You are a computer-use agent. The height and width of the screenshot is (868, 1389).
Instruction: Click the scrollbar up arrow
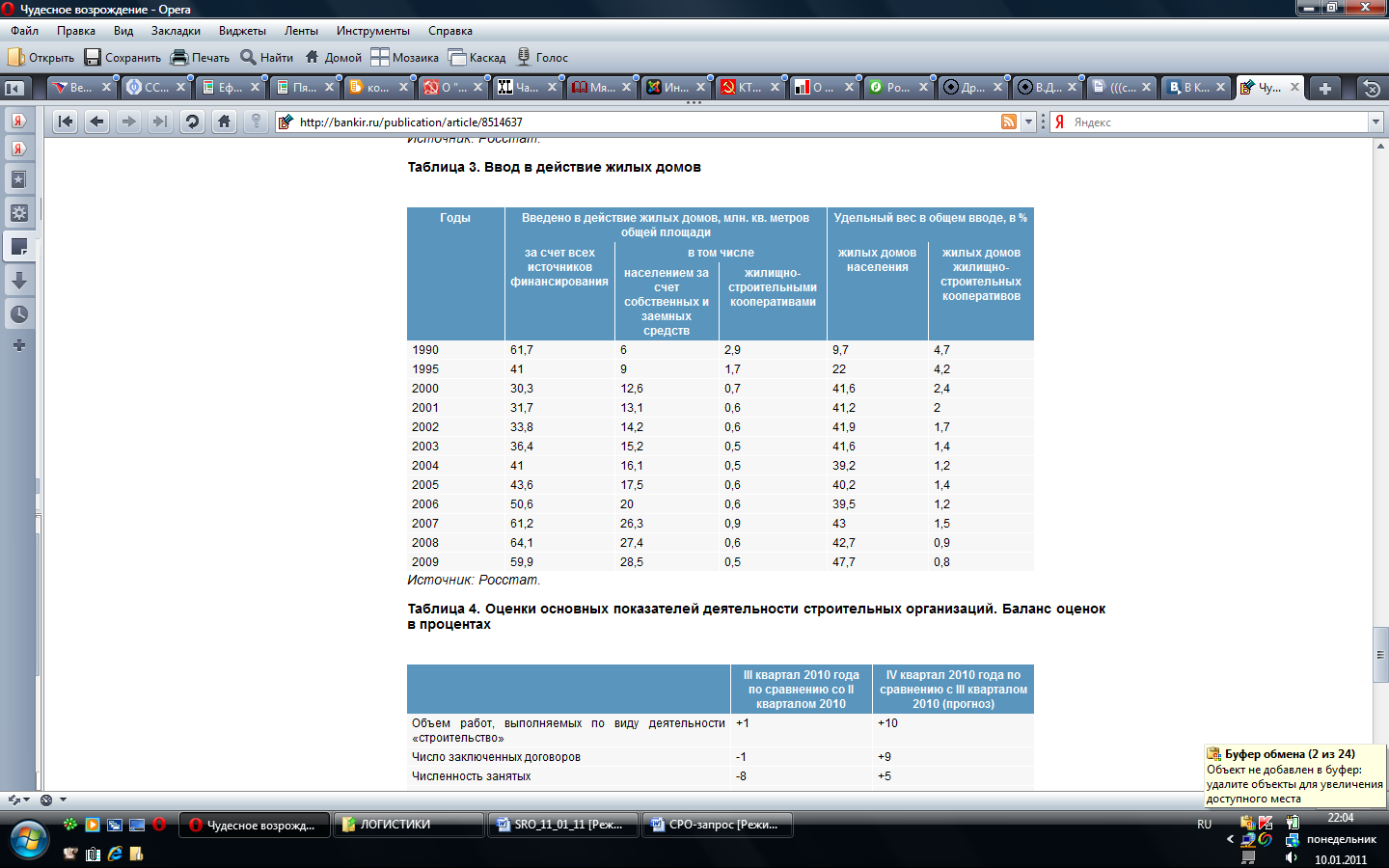pos(1380,146)
